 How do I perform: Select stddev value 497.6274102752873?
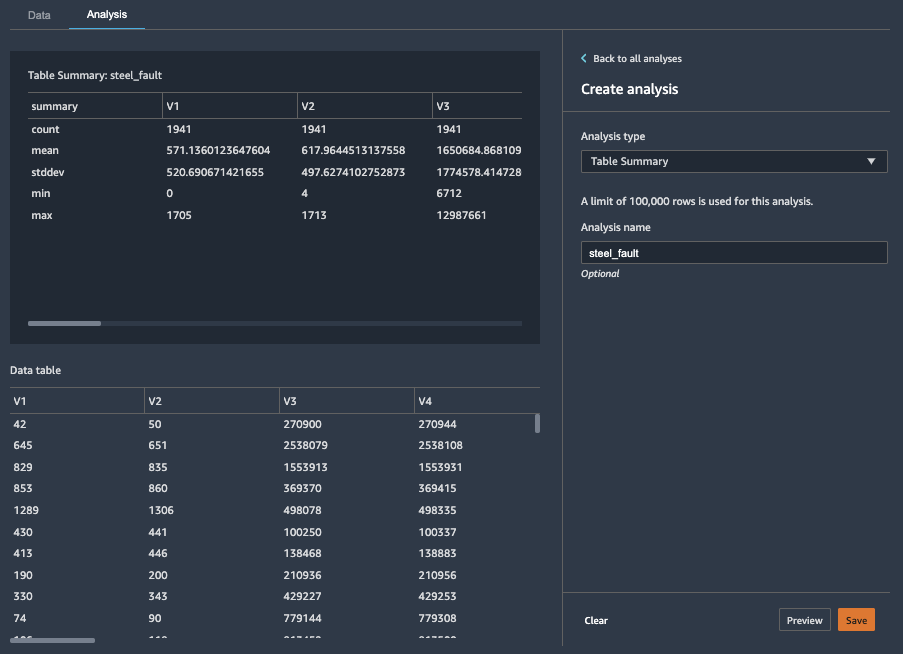coord(353,172)
